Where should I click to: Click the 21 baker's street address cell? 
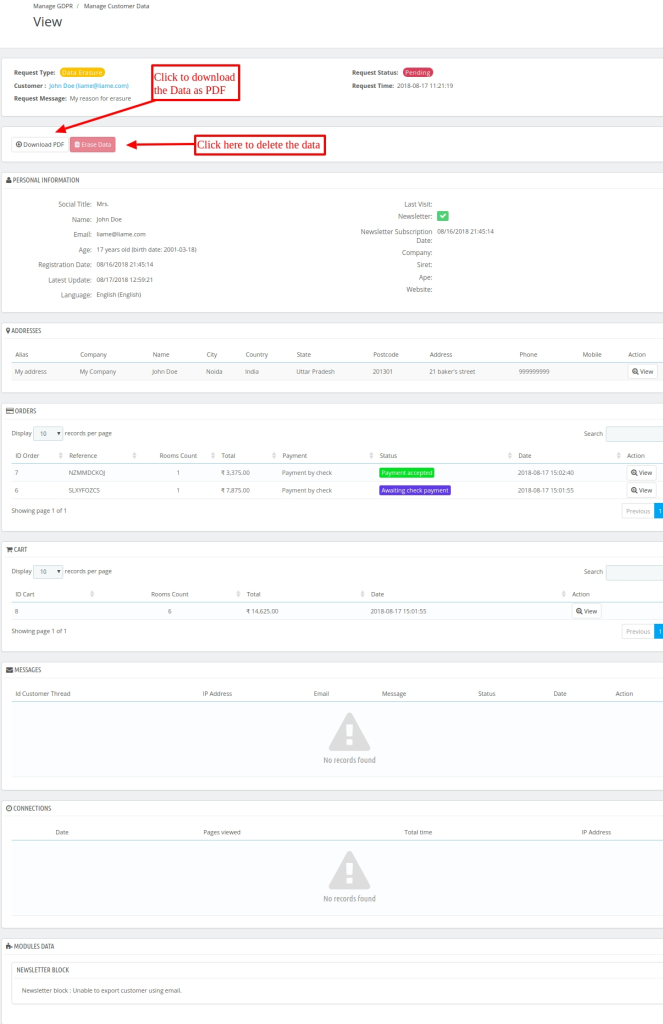(452, 372)
